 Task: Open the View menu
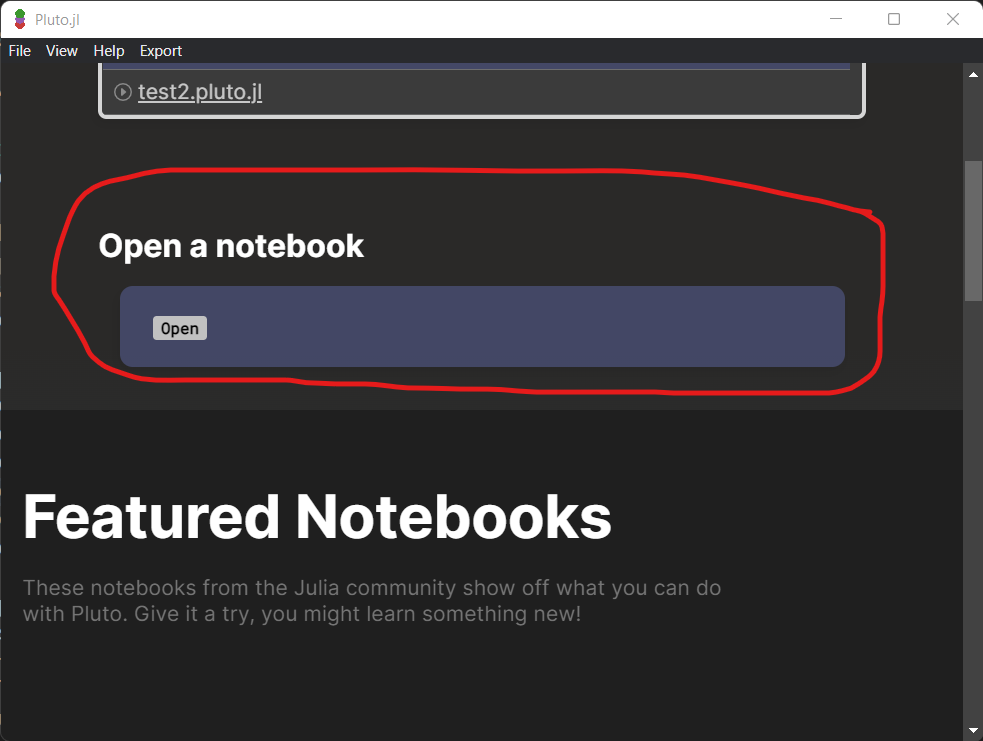[x=61, y=51]
